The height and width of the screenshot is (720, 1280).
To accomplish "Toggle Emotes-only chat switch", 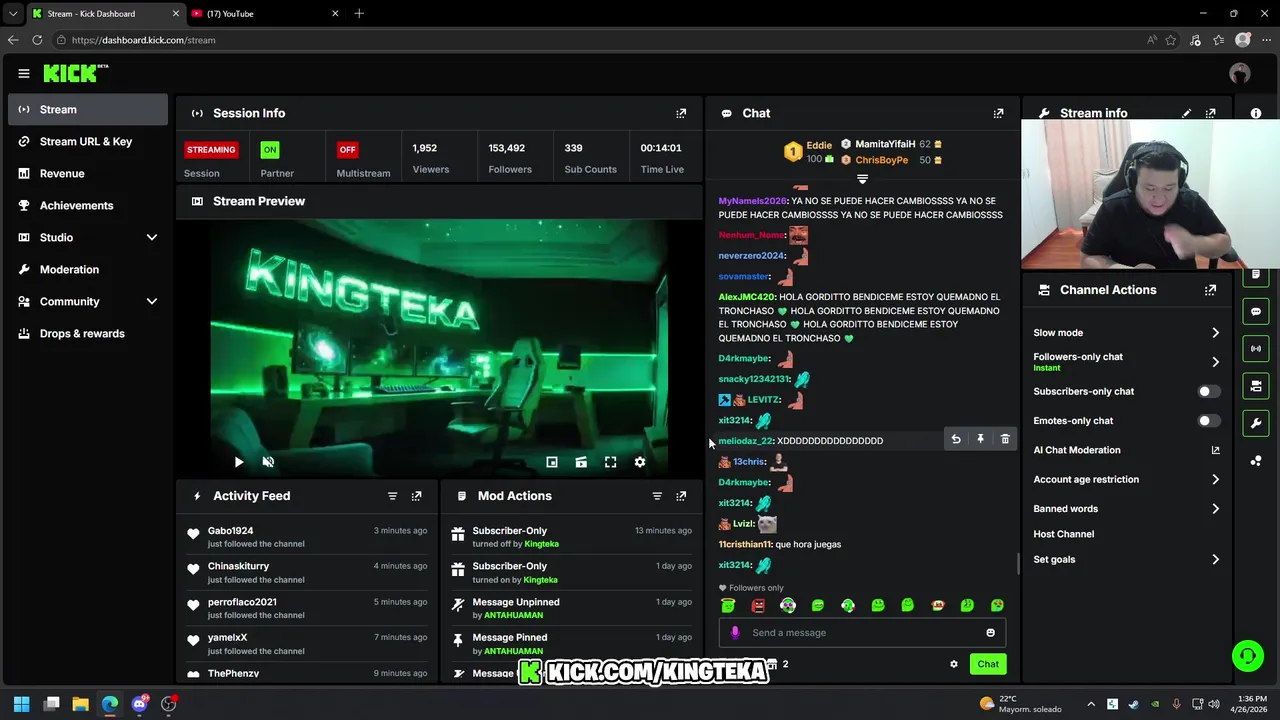I will point(1209,421).
